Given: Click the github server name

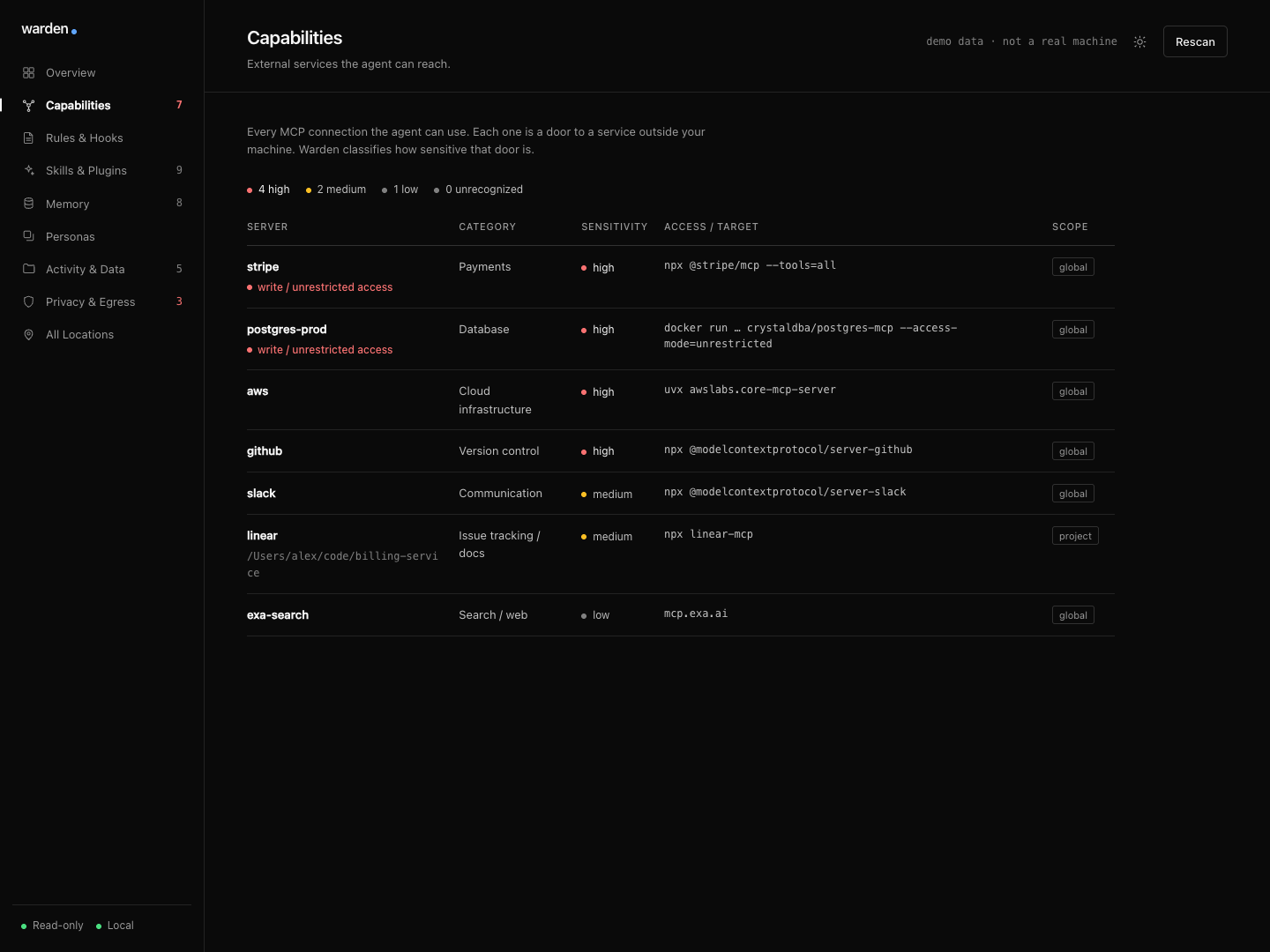Looking at the screenshot, I should coord(265,450).
